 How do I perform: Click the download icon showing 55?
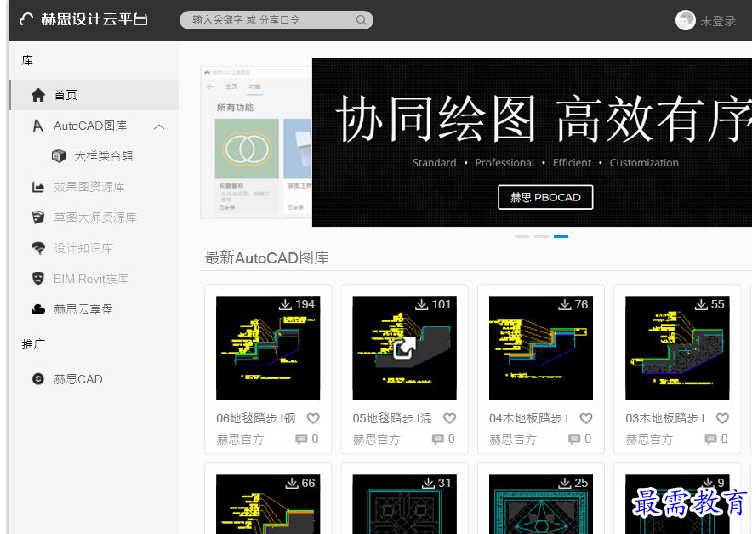tap(701, 304)
